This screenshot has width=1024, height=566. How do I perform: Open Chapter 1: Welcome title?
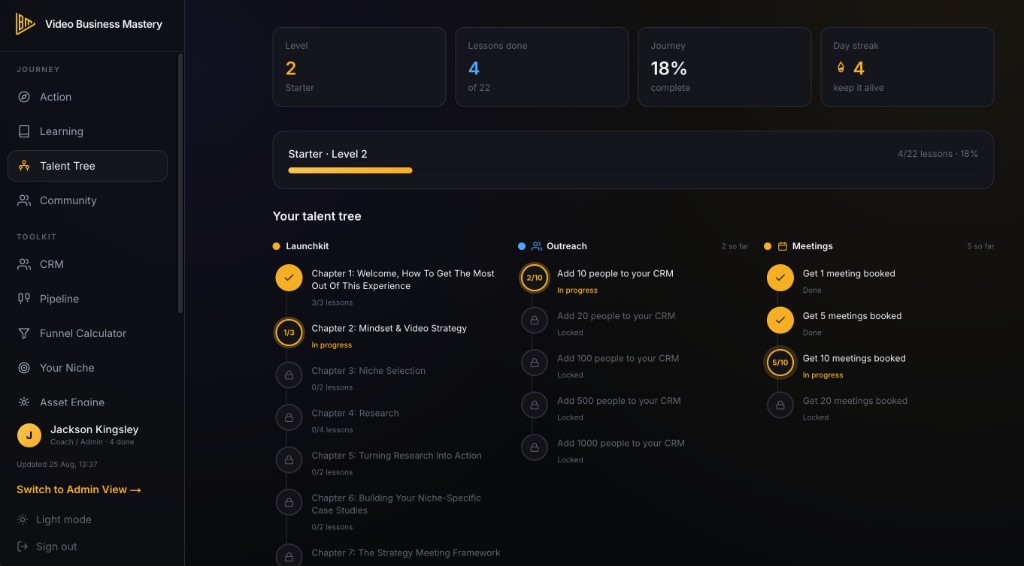coord(403,280)
